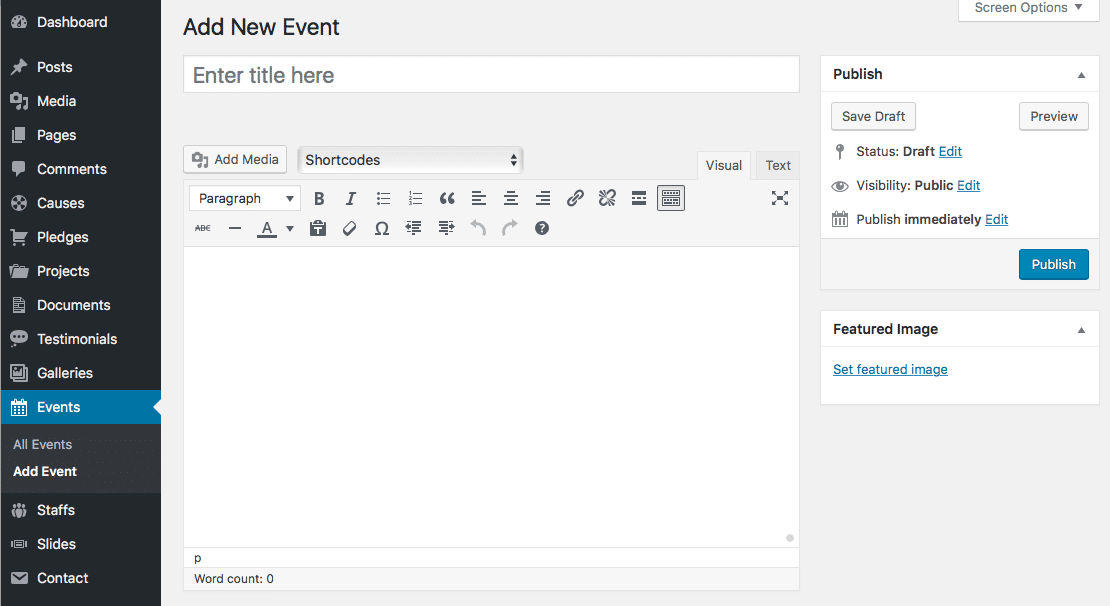Click the event title input field
Screen dimensions: 1110x606
click(x=491, y=75)
